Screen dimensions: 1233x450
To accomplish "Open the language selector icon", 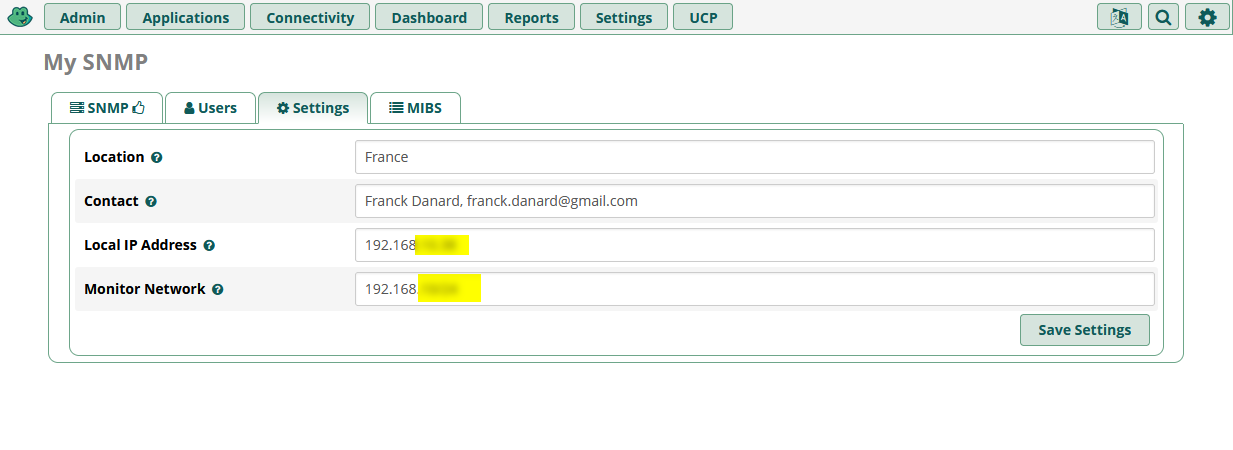I will [1119, 17].
